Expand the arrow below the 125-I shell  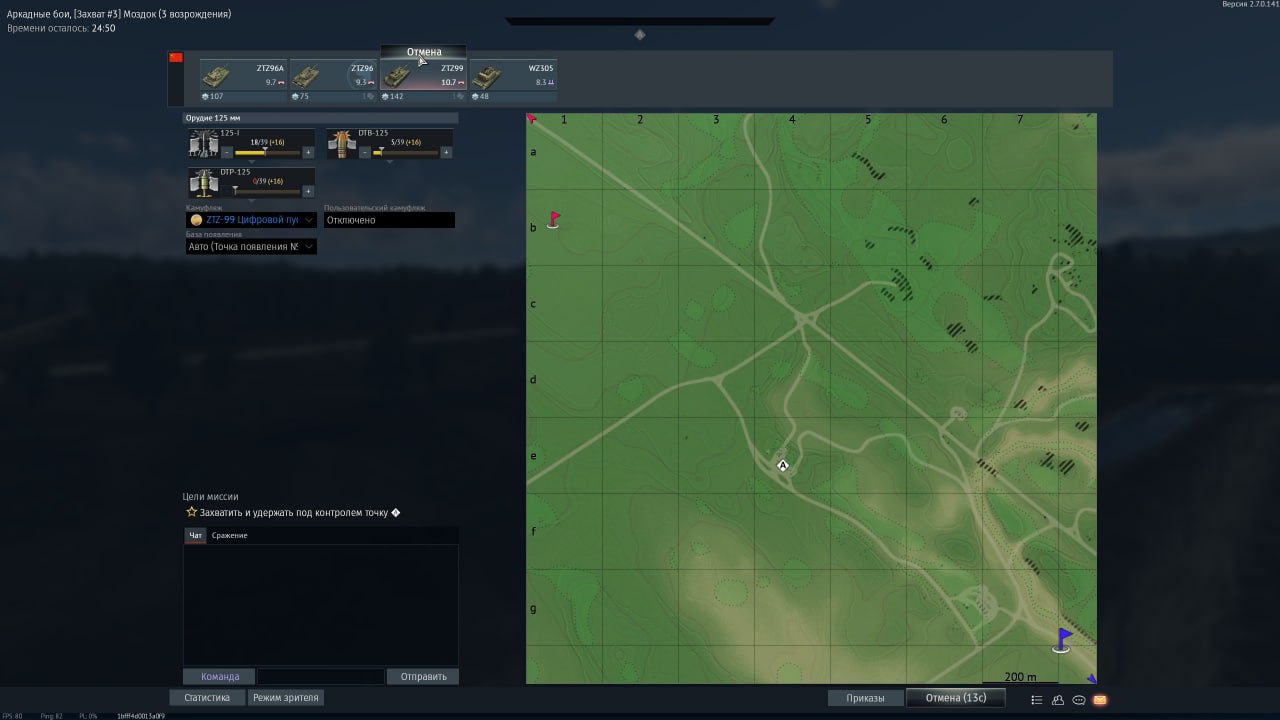click(251, 162)
